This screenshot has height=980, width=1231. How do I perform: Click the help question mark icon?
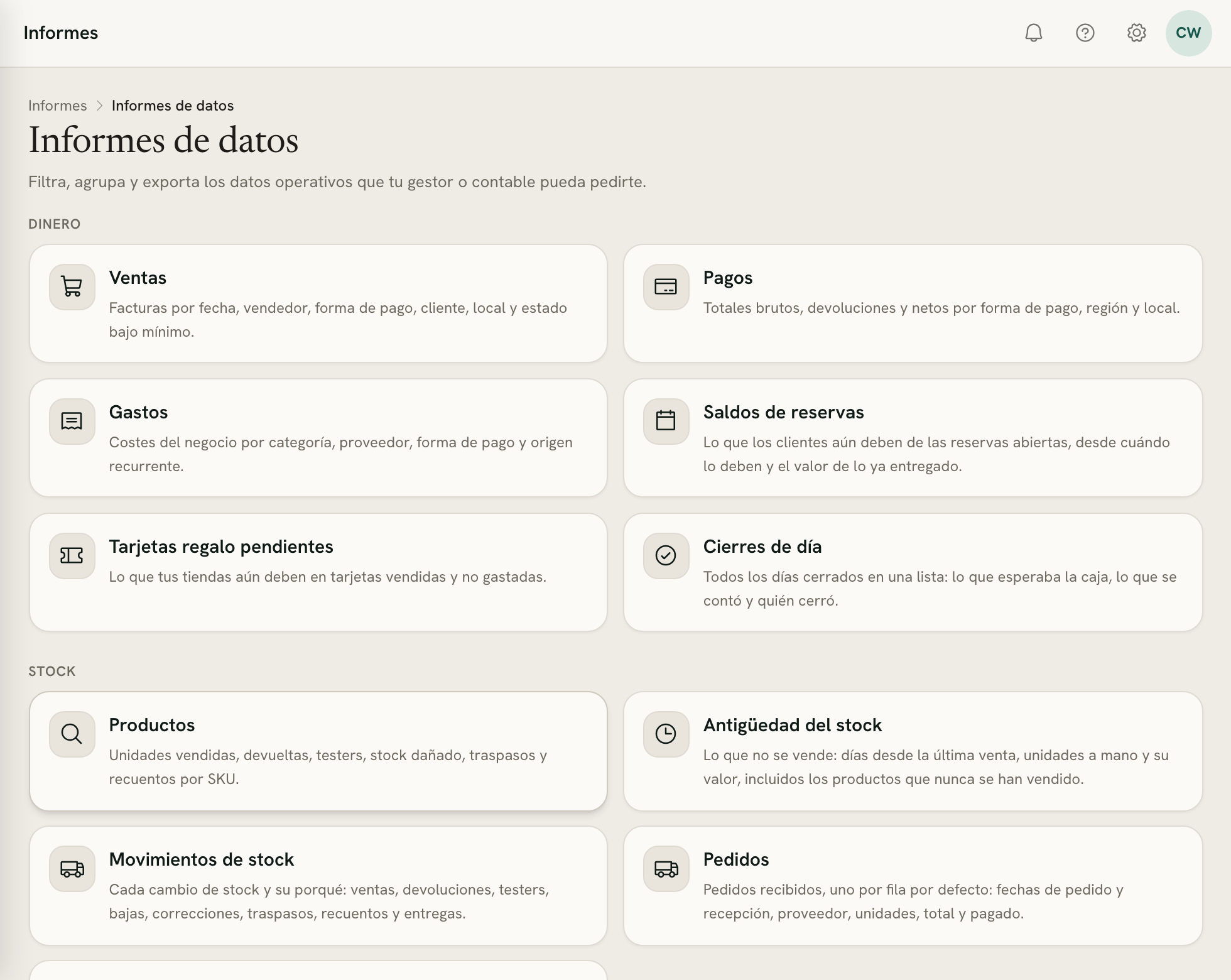click(x=1085, y=33)
